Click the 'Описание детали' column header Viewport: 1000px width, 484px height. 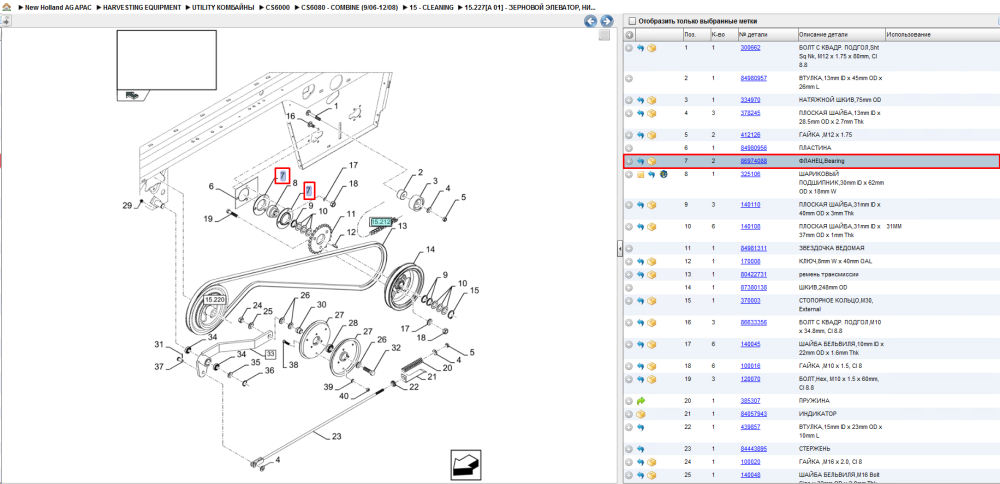[x=823, y=34]
